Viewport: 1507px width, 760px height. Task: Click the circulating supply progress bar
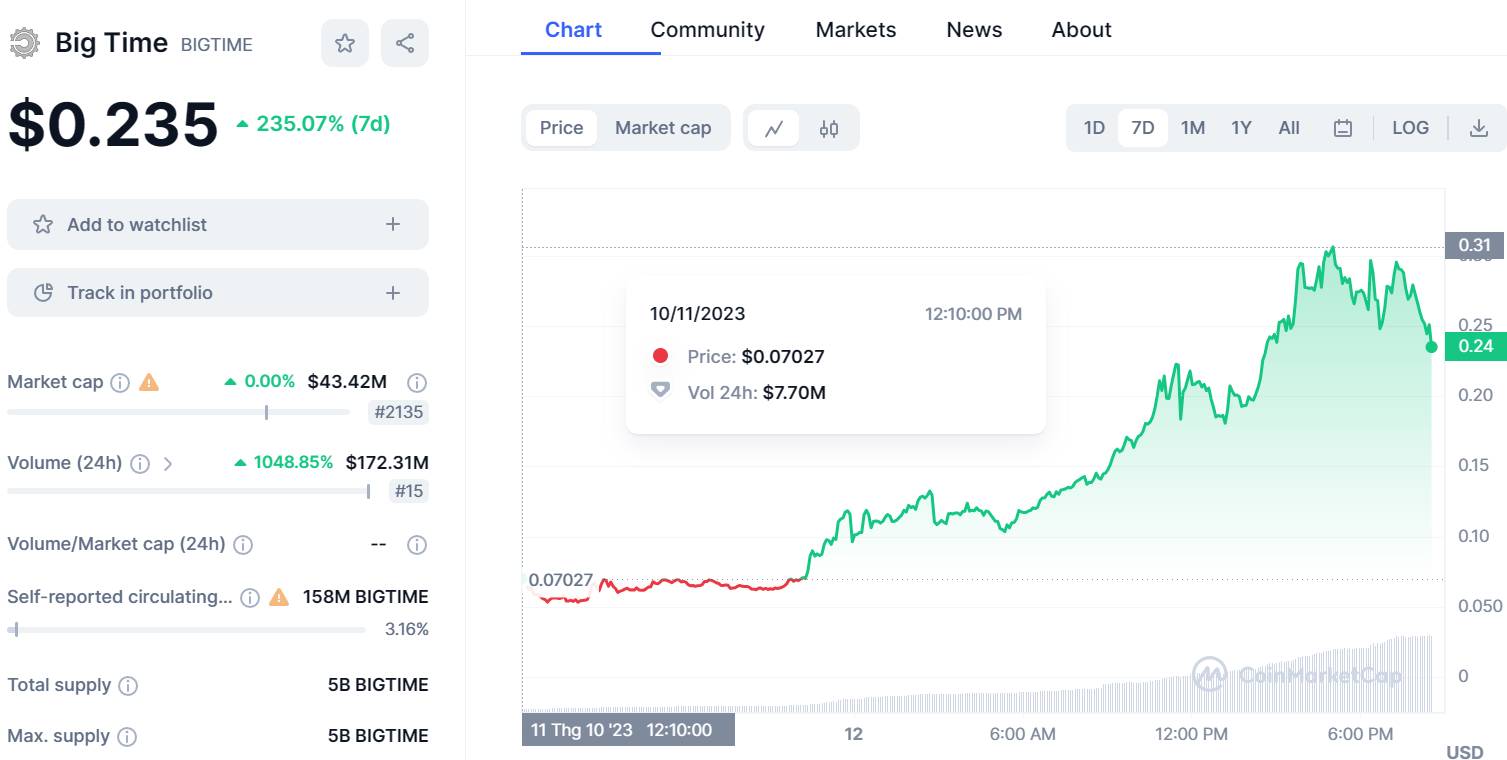(186, 629)
